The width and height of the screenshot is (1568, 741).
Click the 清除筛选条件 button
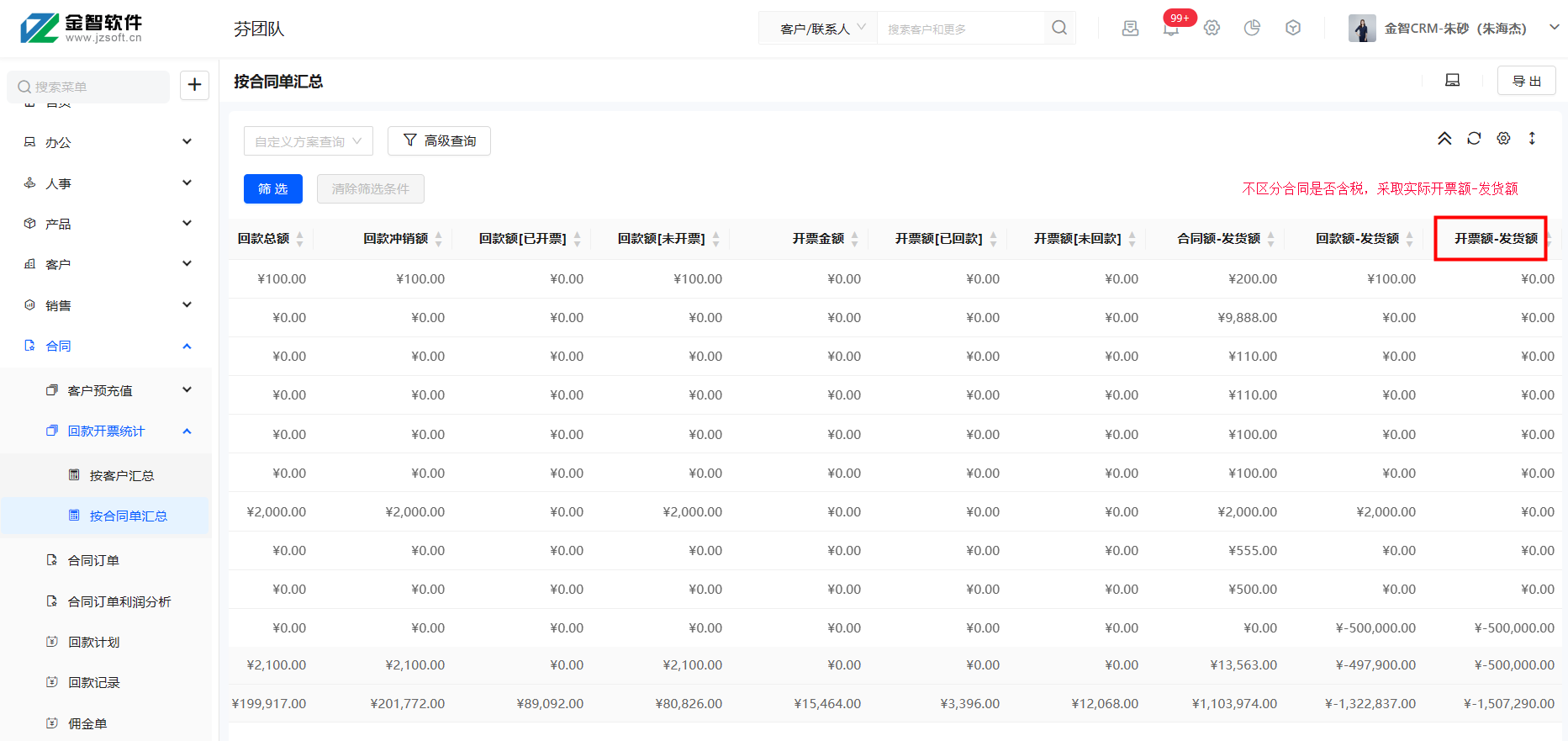pos(371,189)
